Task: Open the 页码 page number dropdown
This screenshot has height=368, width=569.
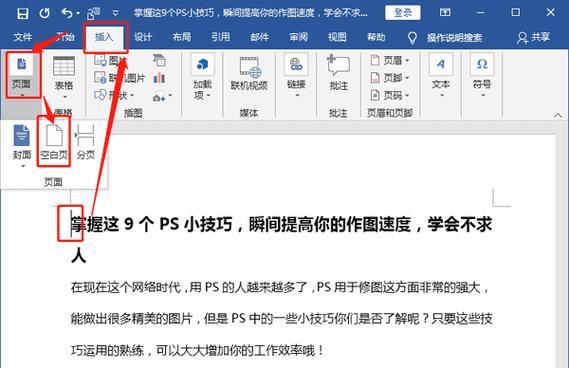Action: [390, 95]
